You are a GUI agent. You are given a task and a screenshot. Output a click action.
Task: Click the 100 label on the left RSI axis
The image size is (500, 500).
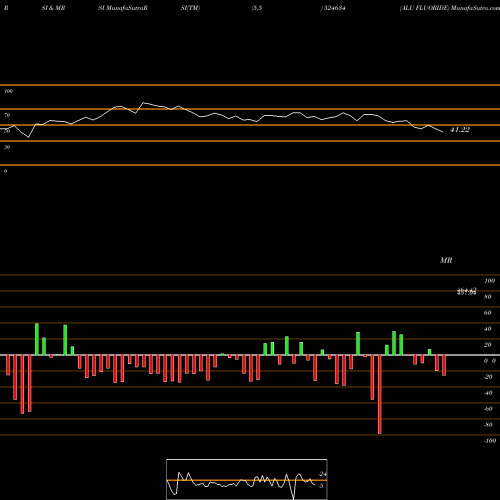coord(8,91)
